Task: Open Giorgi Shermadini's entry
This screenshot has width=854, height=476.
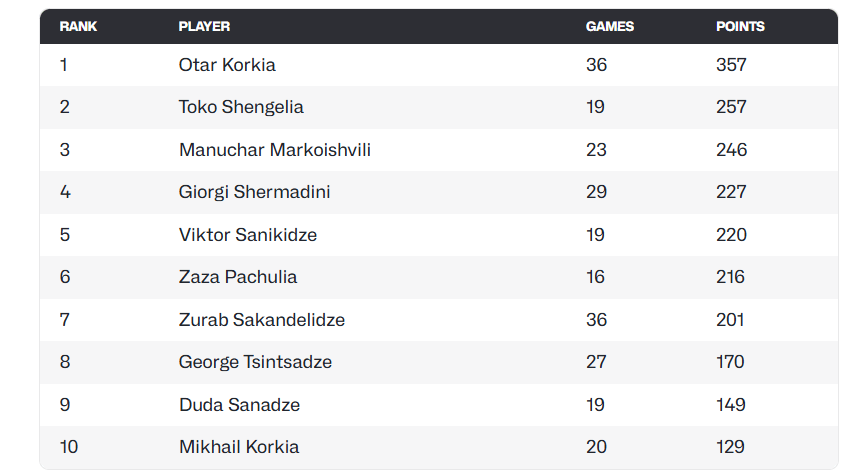Action: (254, 192)
